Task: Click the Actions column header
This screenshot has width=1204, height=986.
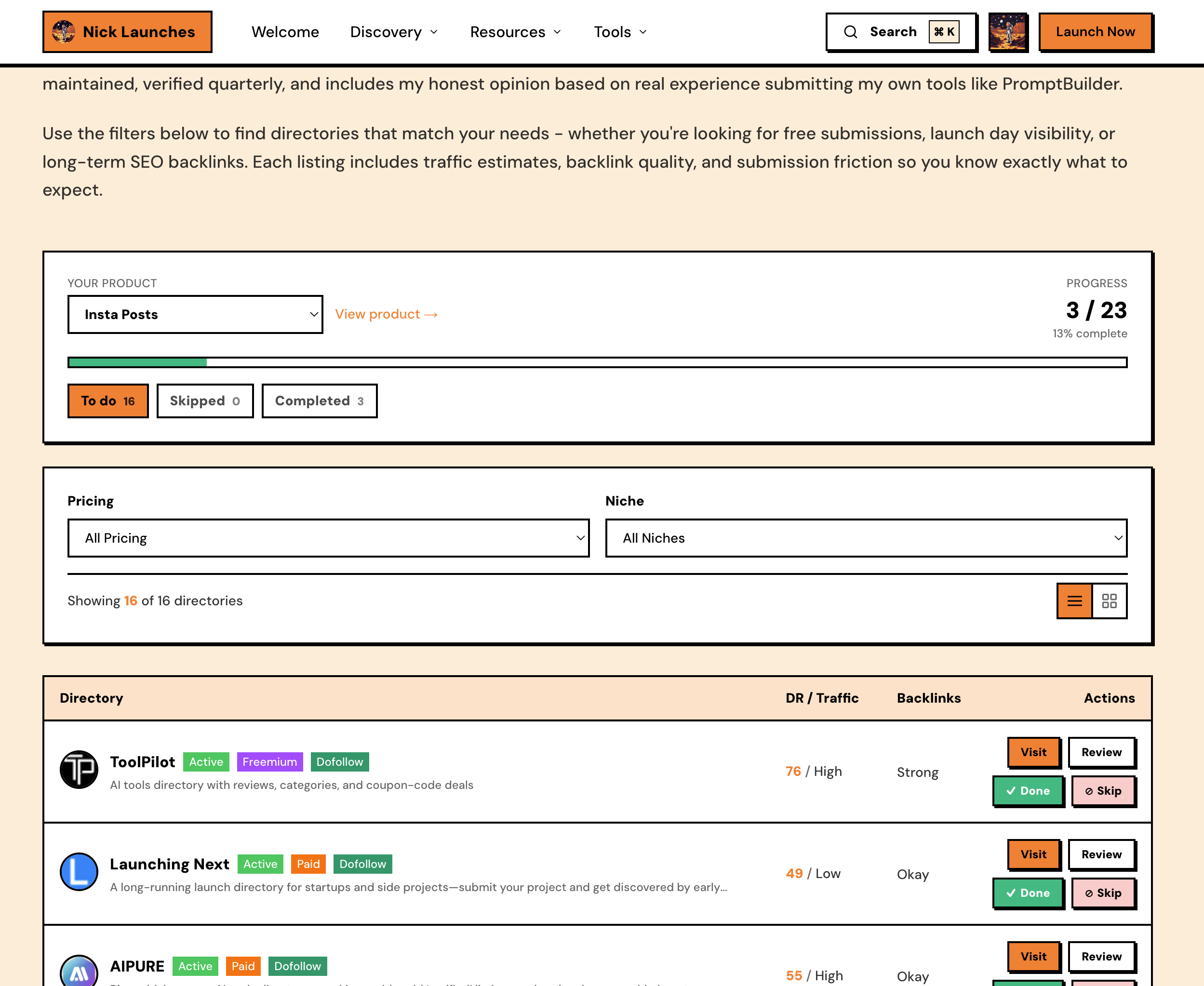Action: coord(1109,698)
